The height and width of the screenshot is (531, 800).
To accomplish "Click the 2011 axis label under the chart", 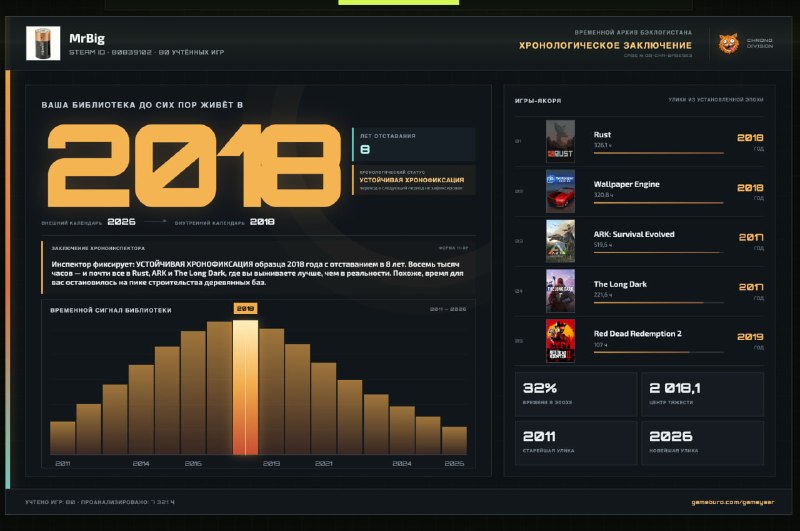I will point(63,464).
